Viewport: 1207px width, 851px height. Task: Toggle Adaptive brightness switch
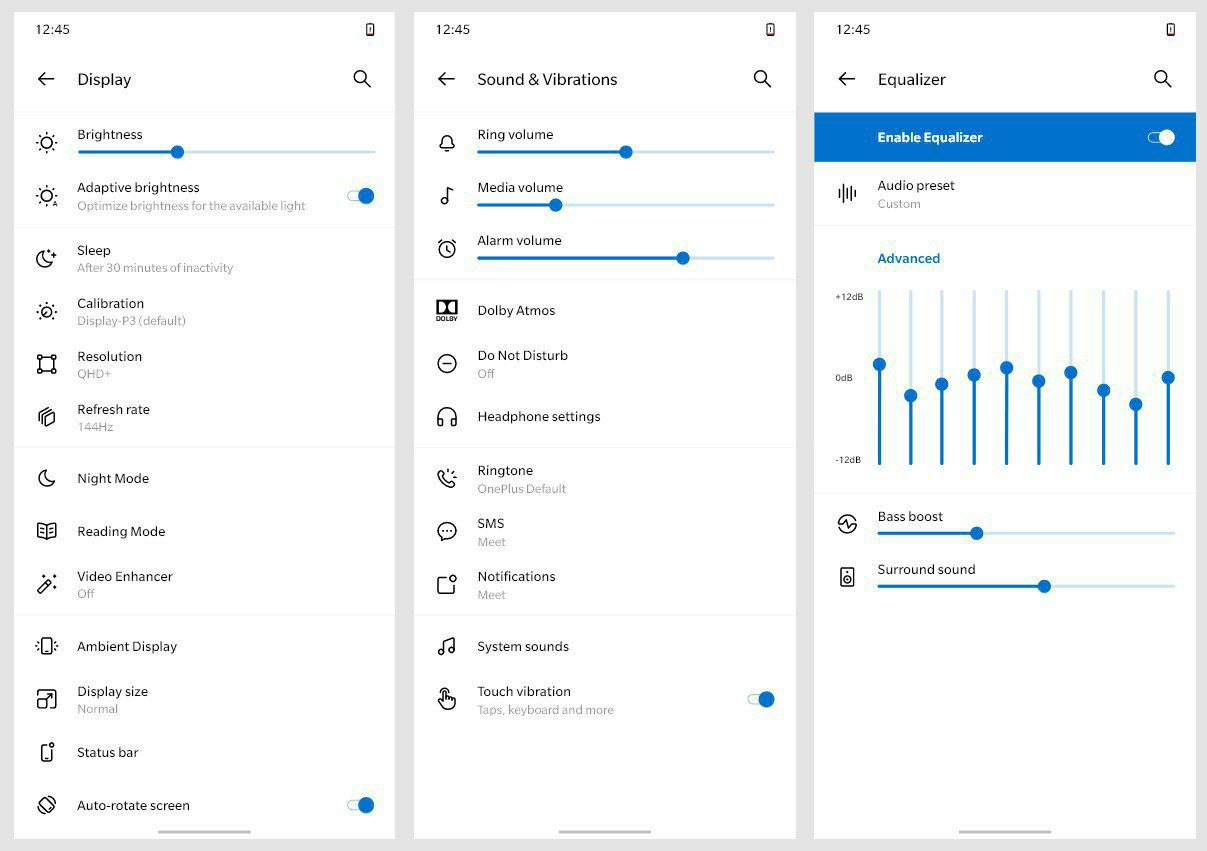point(361,196)
